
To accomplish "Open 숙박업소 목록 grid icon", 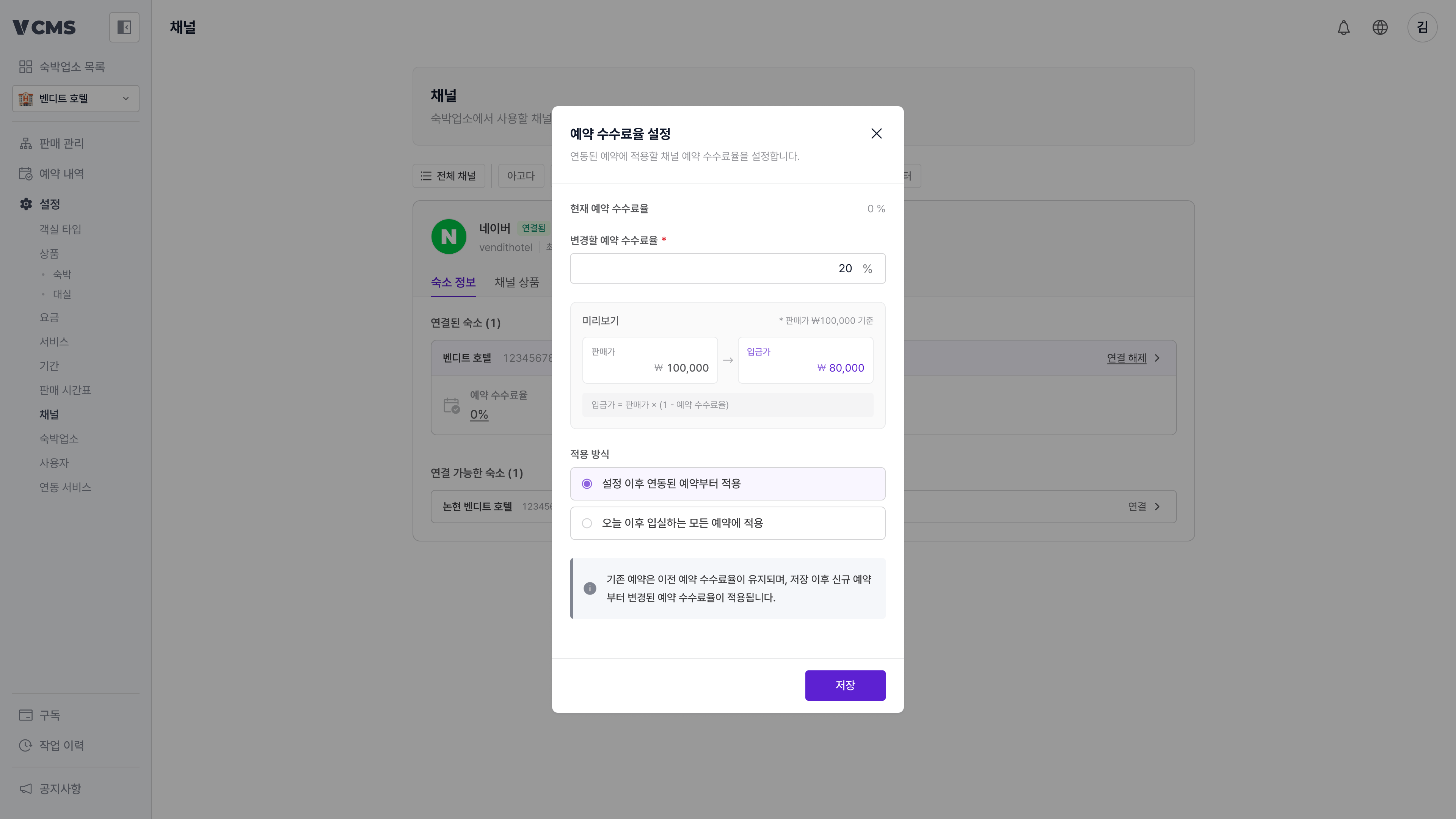I will point(25,67).
